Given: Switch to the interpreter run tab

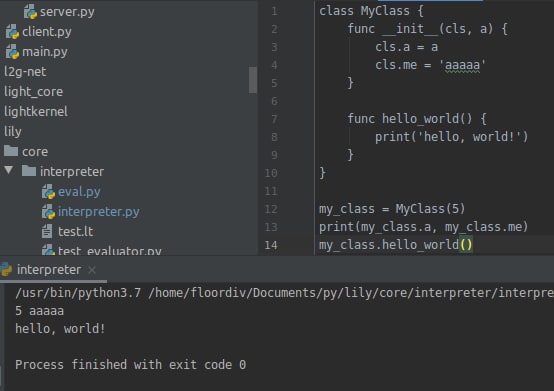Looking at the screenshot, I should [x=49, y=270].
